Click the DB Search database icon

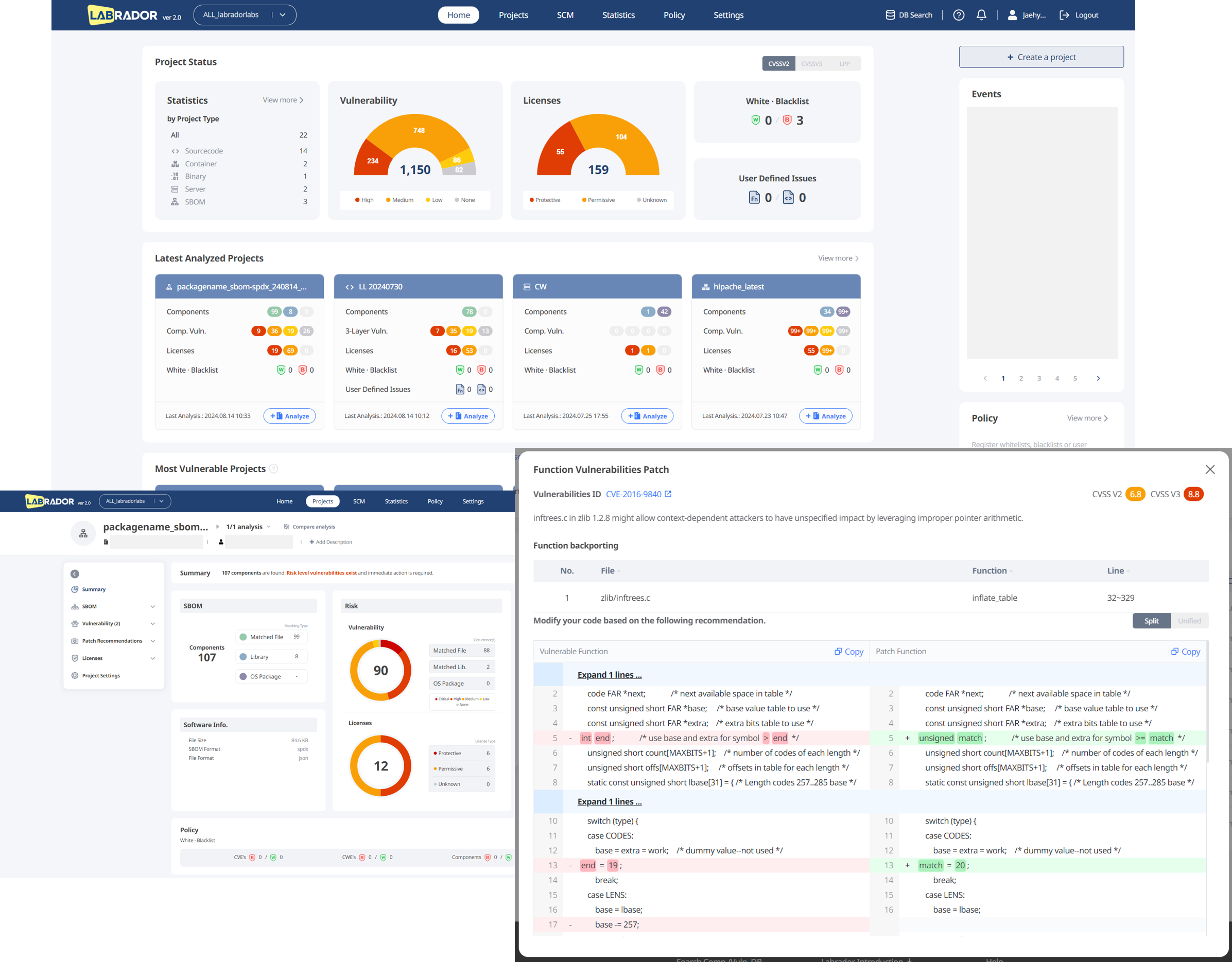[890, 15]
